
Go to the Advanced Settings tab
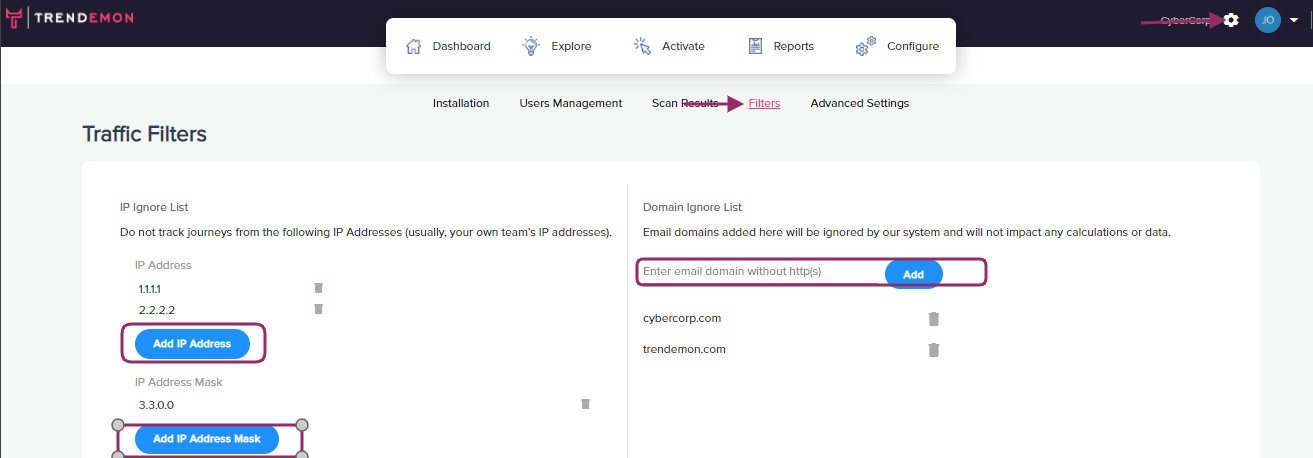tap(860, 103)
